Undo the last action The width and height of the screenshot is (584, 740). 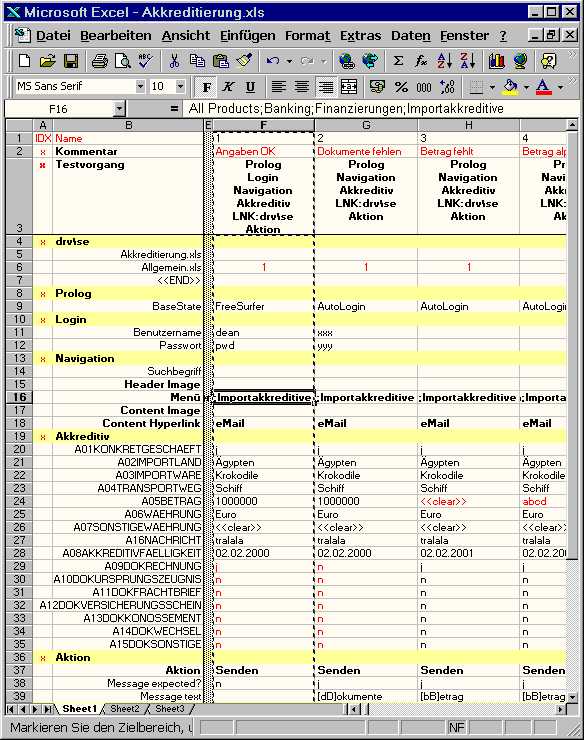272,61
